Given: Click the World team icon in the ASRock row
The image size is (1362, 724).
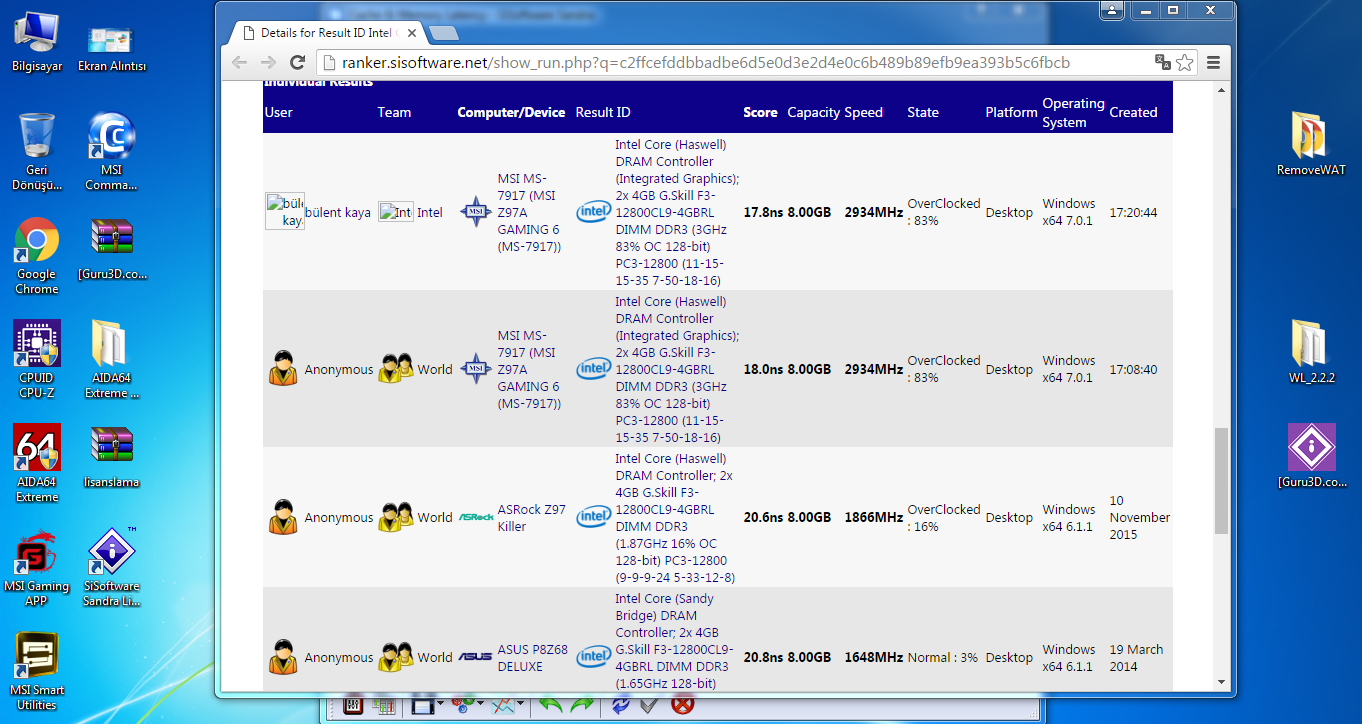Looking at the screenshot, I should (395, 517).
